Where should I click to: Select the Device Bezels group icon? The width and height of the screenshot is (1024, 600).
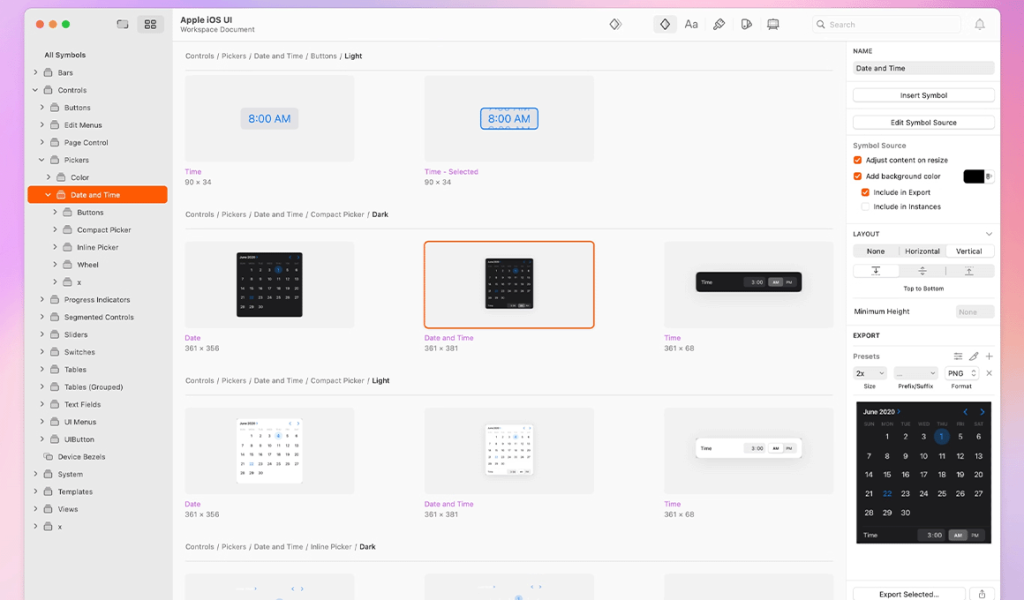coord(48,457)
